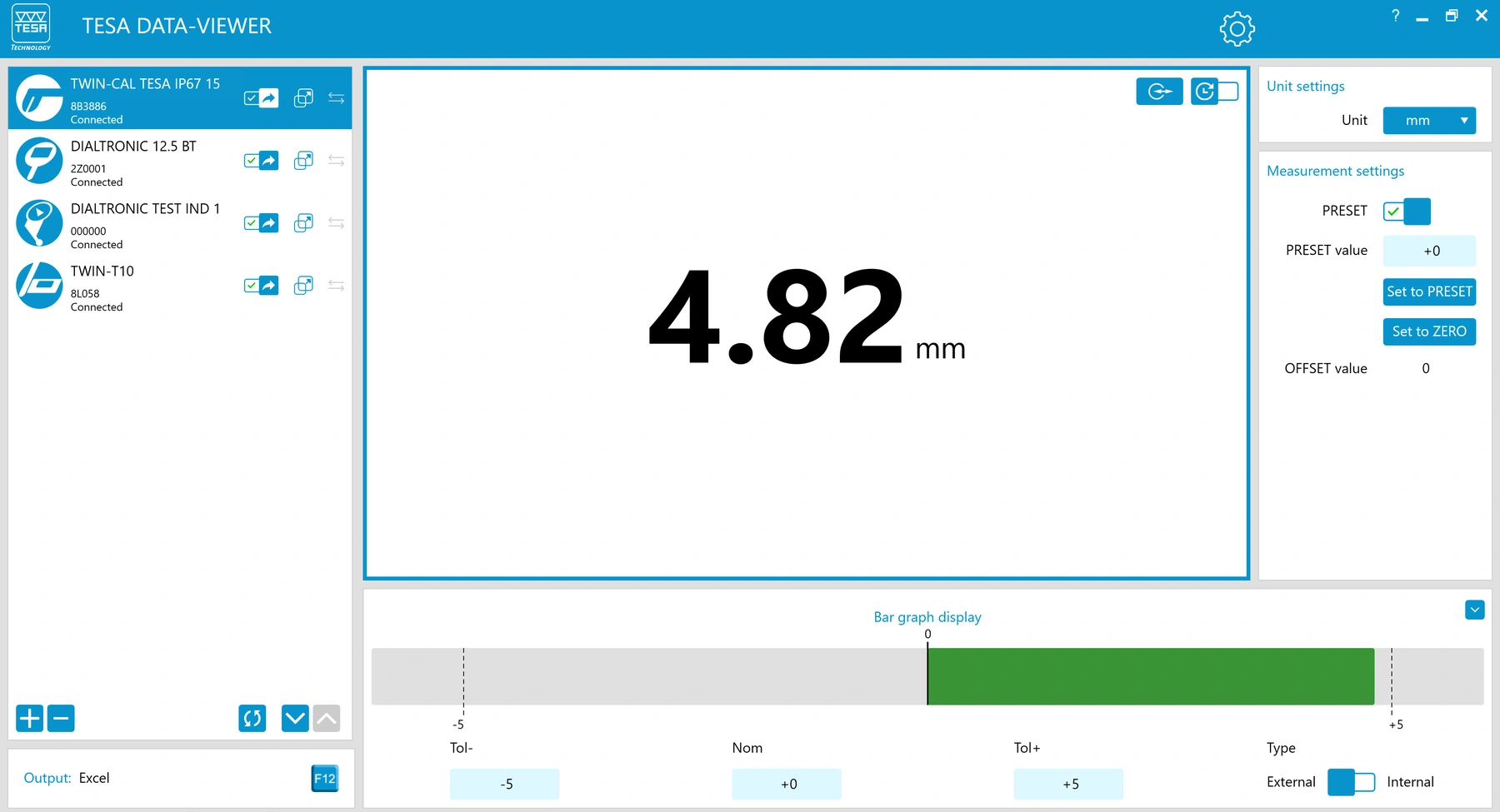Image resolution: width=1500 pixels, height=812 pixels.
Task: Click the OFFSET value 0
Action: [1426, 368]
